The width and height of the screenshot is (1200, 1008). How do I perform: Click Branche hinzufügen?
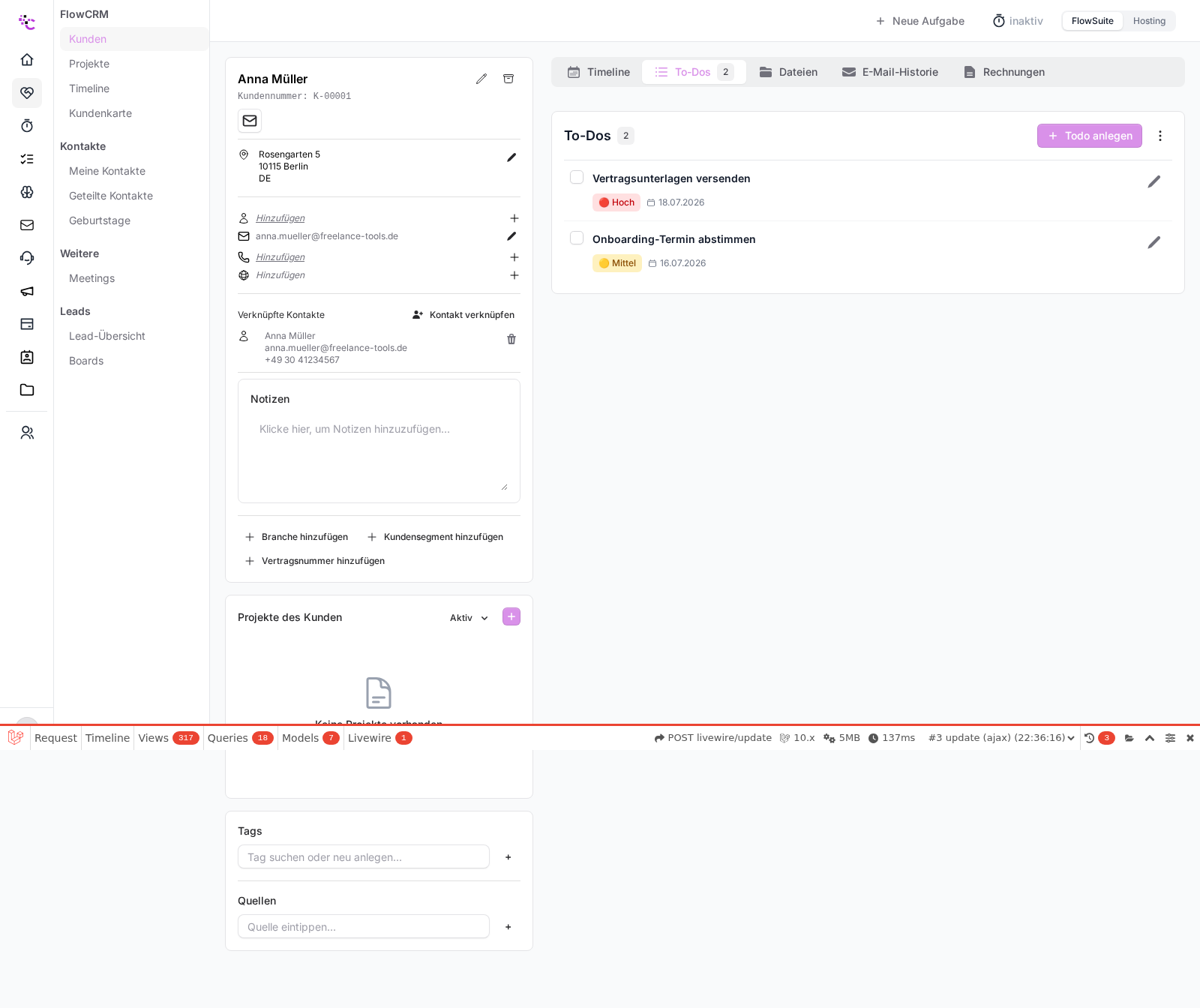296,537
